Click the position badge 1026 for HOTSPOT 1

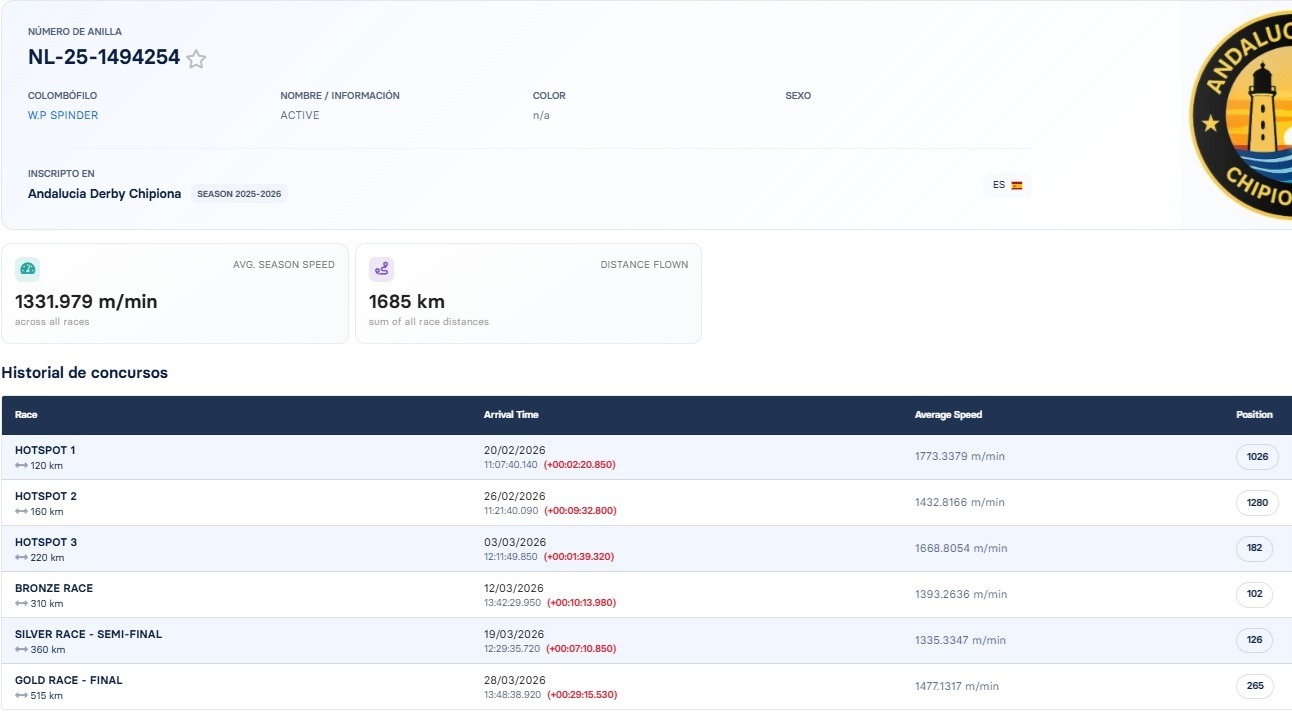point(1257,457)
